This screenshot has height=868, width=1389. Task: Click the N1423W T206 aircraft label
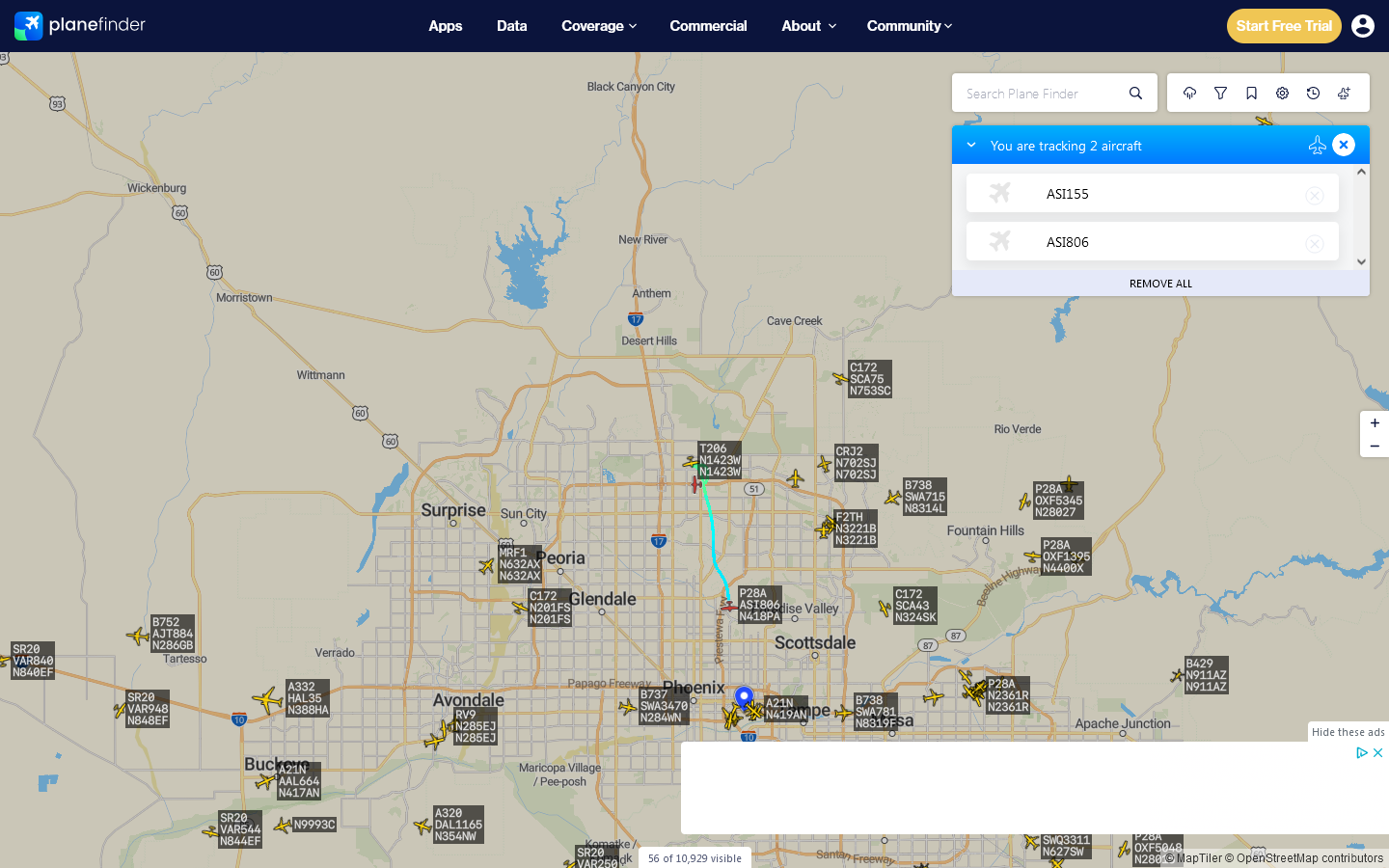721,461
